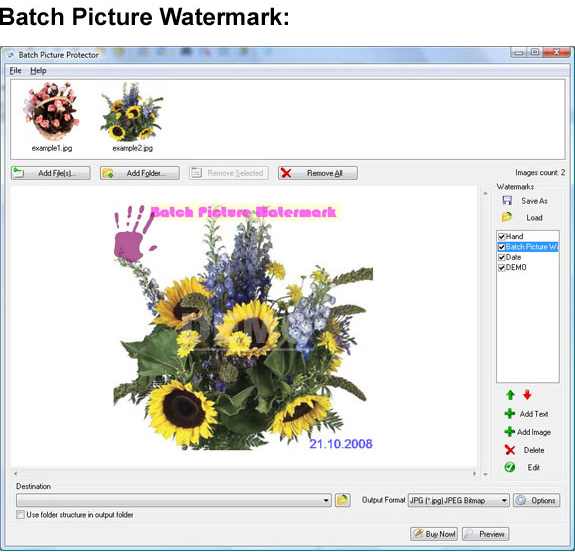Uncheck the Batch Picture W watermark checkbox
This screenshot has height=552, width=575.
coord(502,247)
